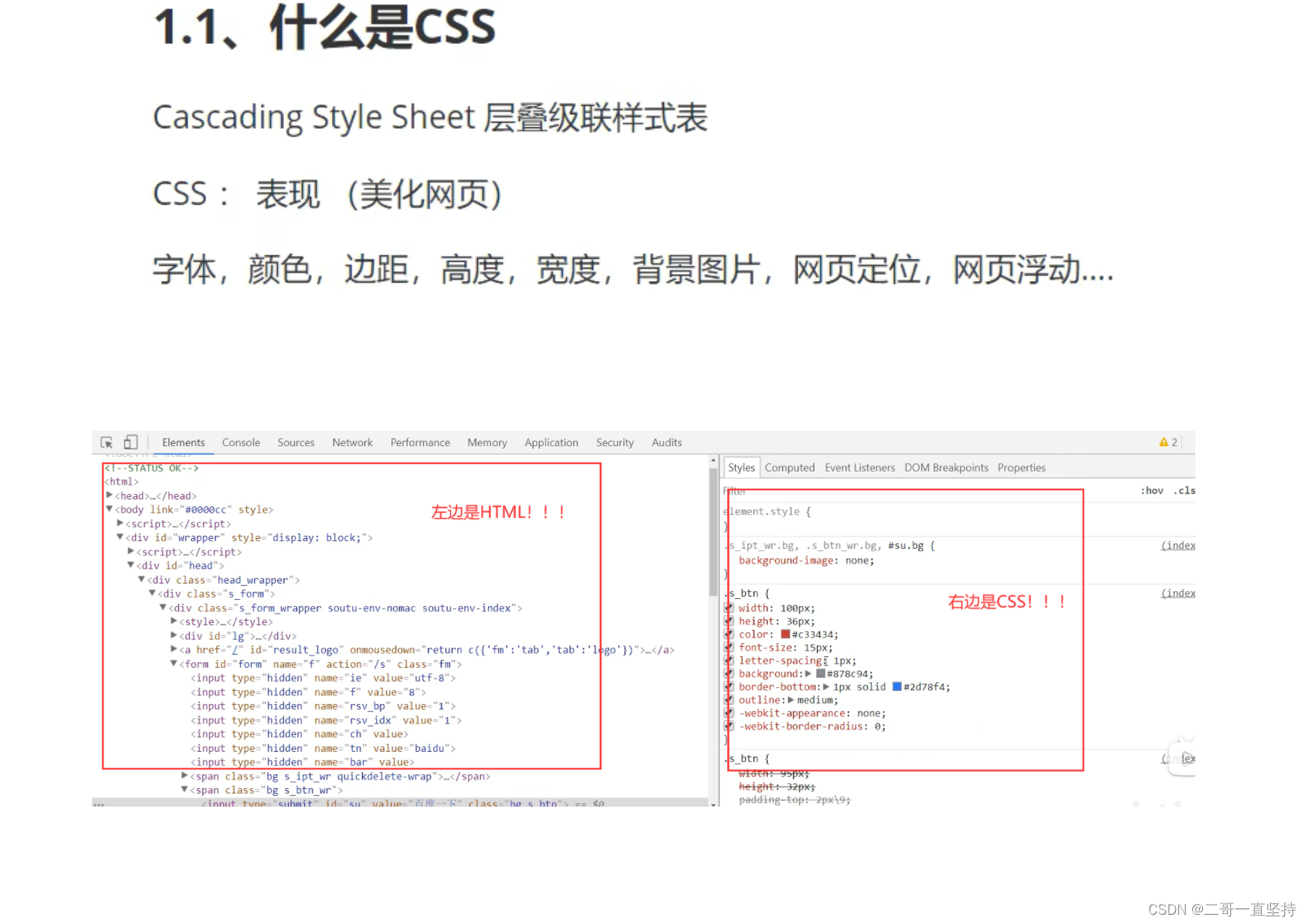Collapse the div id="head" node
Image resolution: width=1308 pixels, height=924 pixels.
pyautogui.click(x=131, y=565)
